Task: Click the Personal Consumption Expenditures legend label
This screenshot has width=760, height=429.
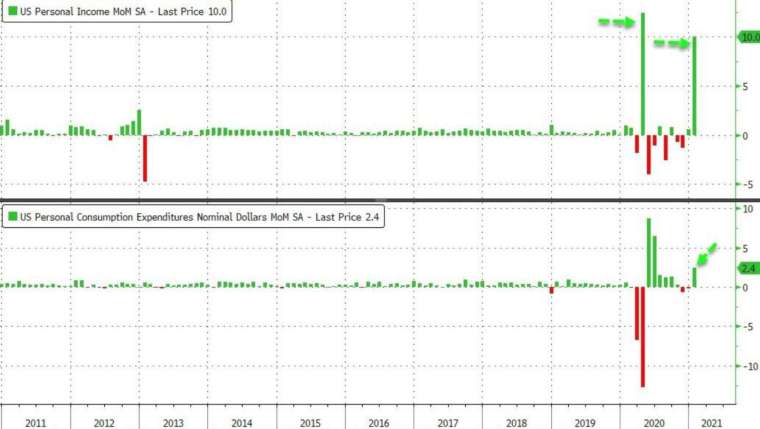Action: pos(199,217)
